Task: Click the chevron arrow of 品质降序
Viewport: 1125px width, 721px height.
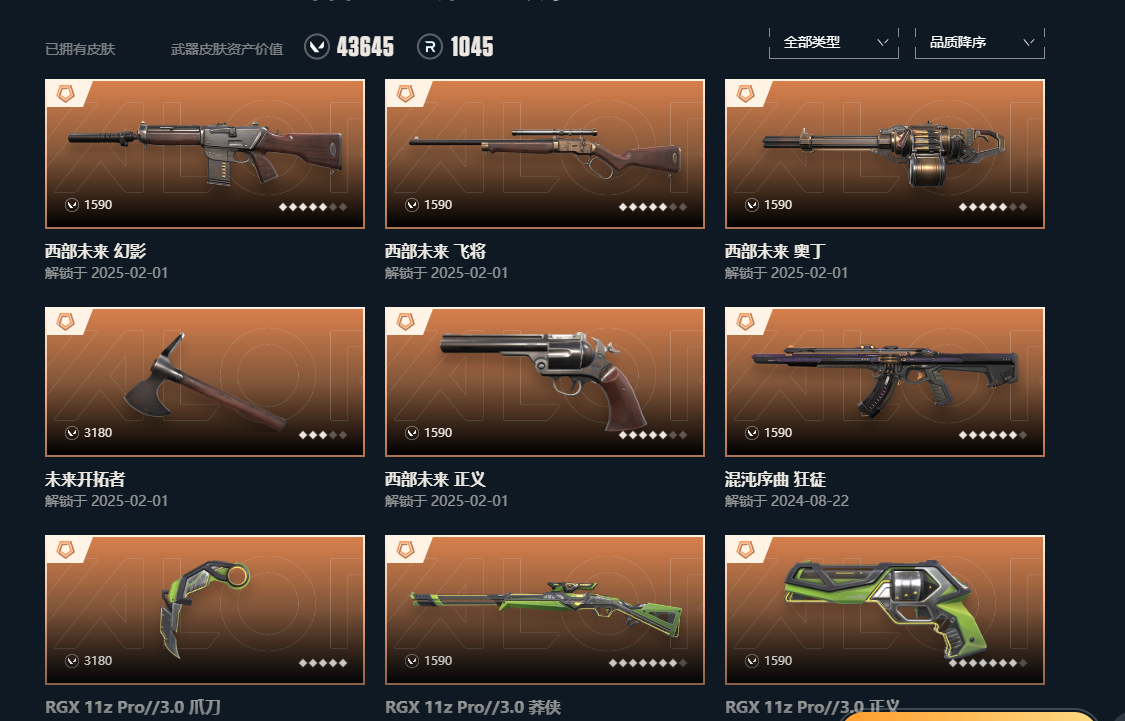Action: tap(1028, 42)
